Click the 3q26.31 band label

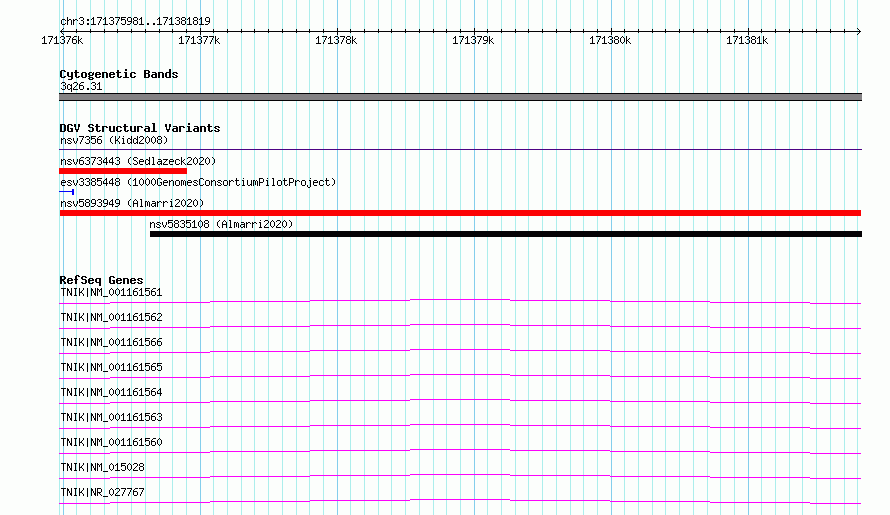81,86
